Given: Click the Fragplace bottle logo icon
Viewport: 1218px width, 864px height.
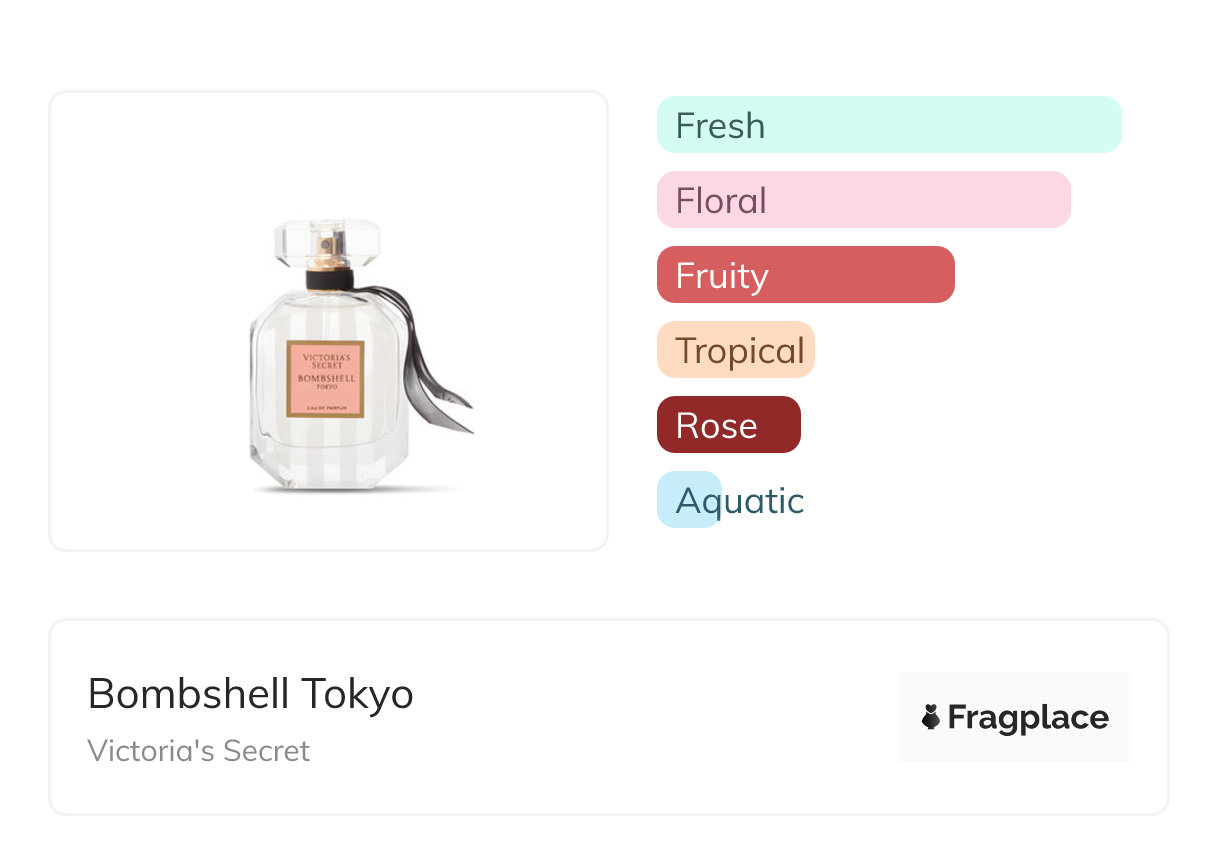Looking at the screenshot, I should click(931, 717).
